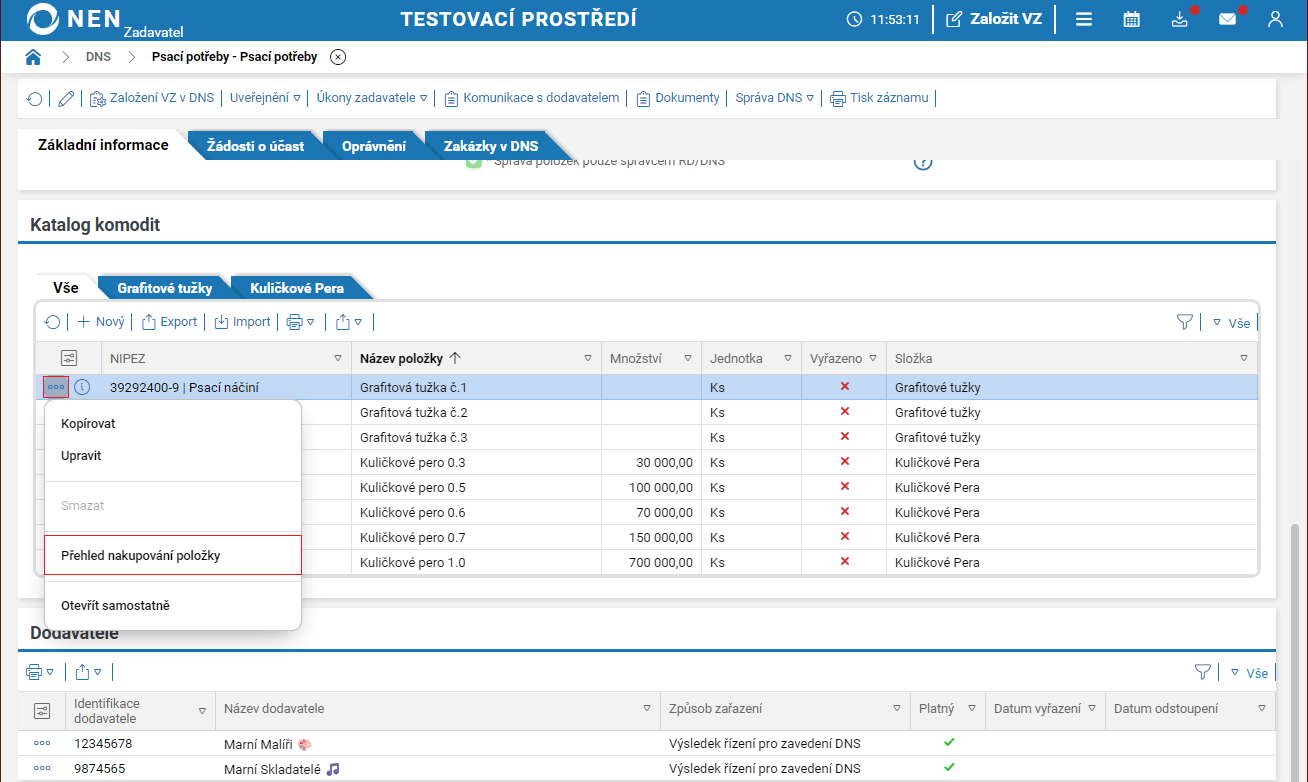Open the NIPEZ column filter arrow
1308x782 pixels.
pos(337,358)
